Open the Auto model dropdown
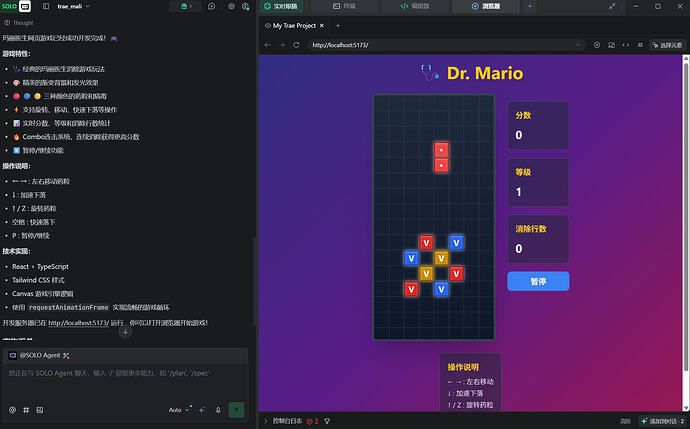This screenshot has height=429, width=690. pyautogui.click(x=179, y=410)
